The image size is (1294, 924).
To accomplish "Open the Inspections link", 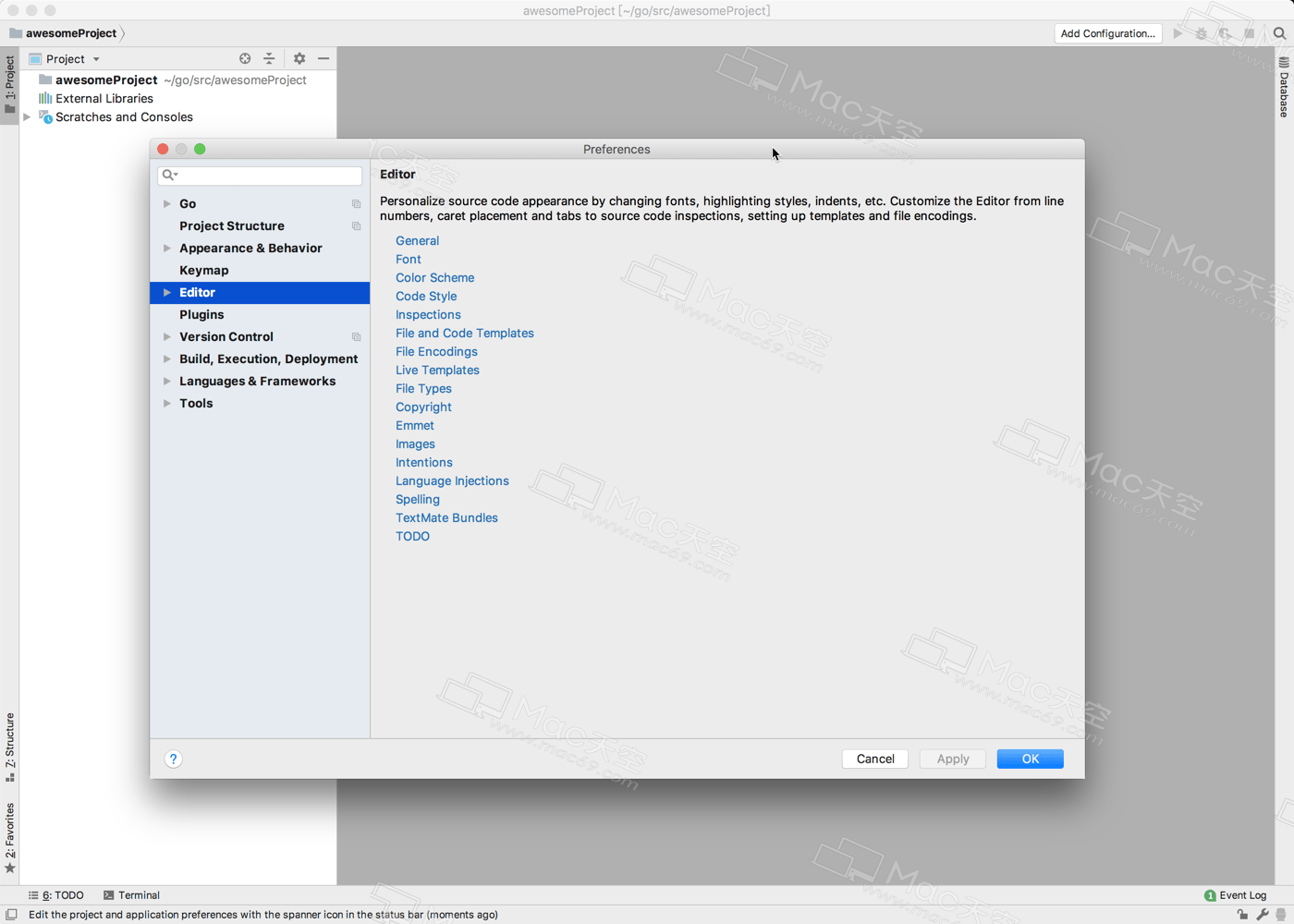I will [428, 314].
